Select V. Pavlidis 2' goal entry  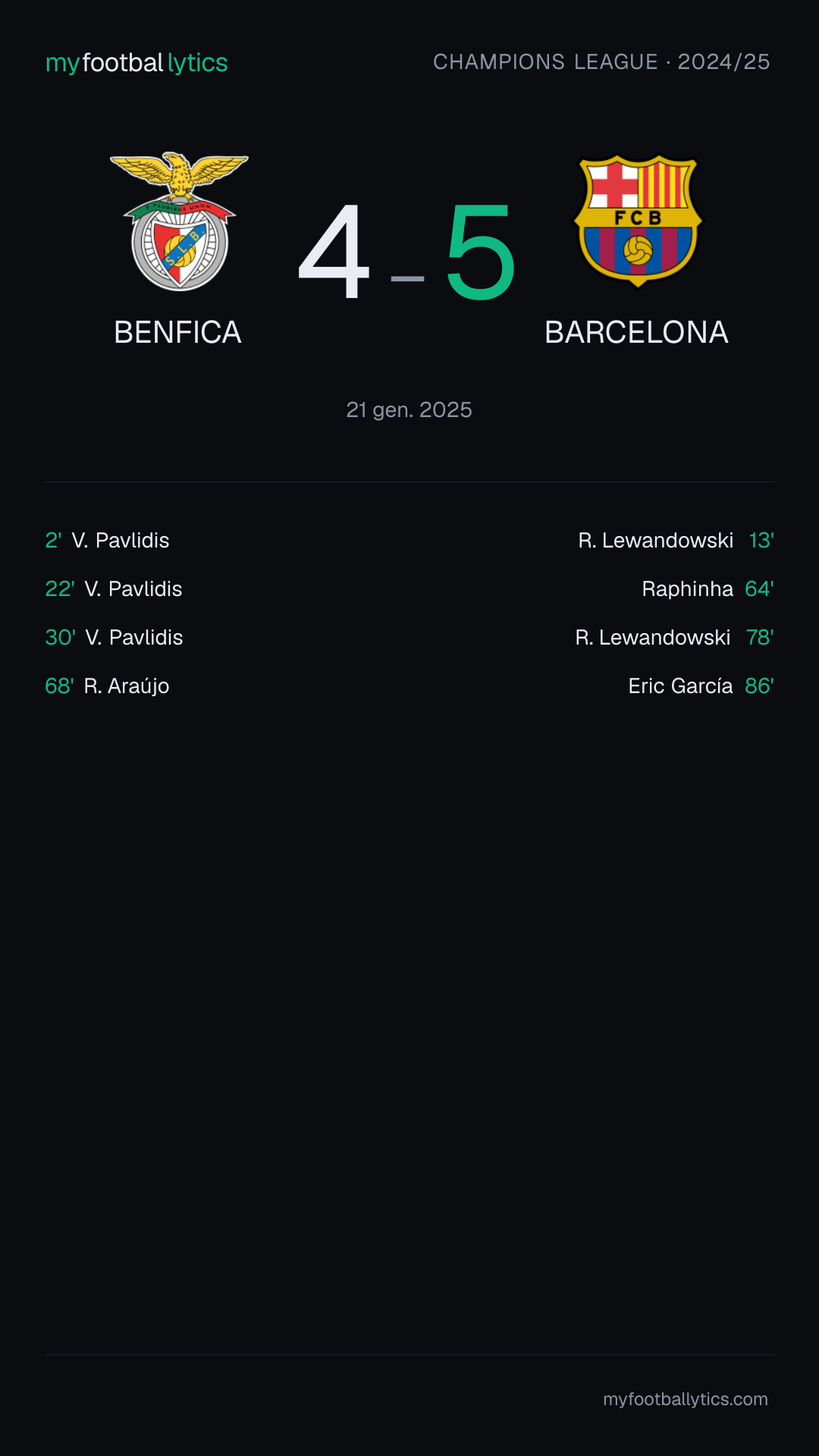[107, 540]
